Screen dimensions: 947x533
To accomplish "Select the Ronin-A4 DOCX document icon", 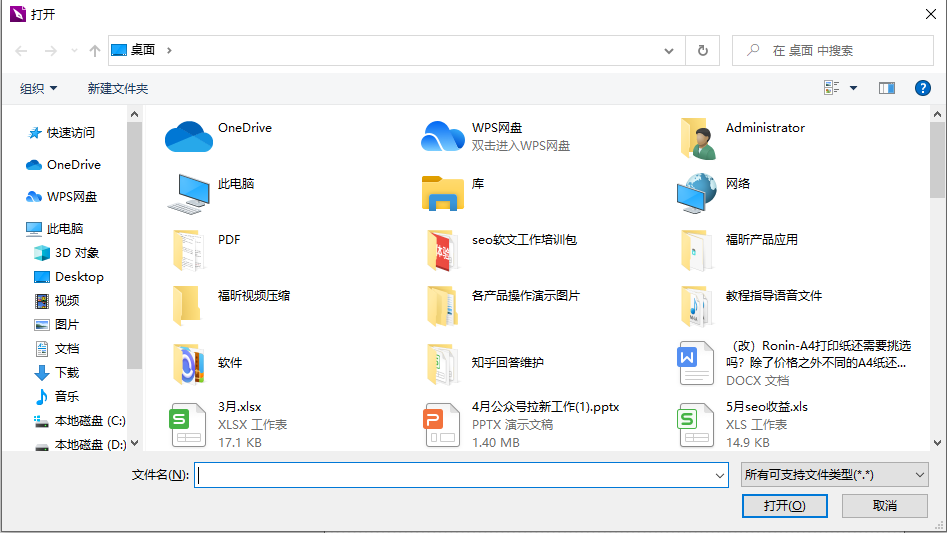I will coord(696,363).
